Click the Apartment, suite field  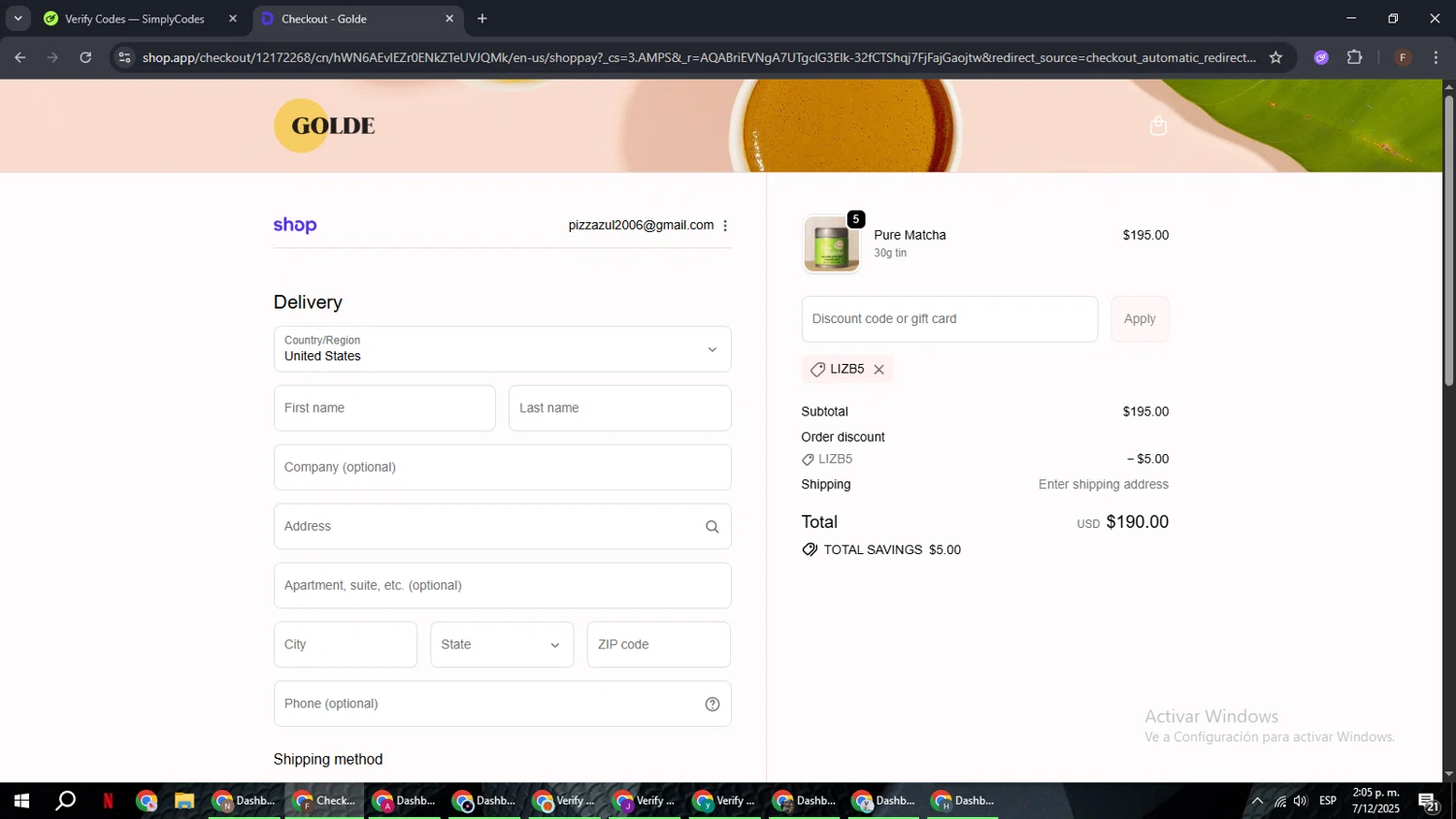pyautogui.click(x=502, y=586)
